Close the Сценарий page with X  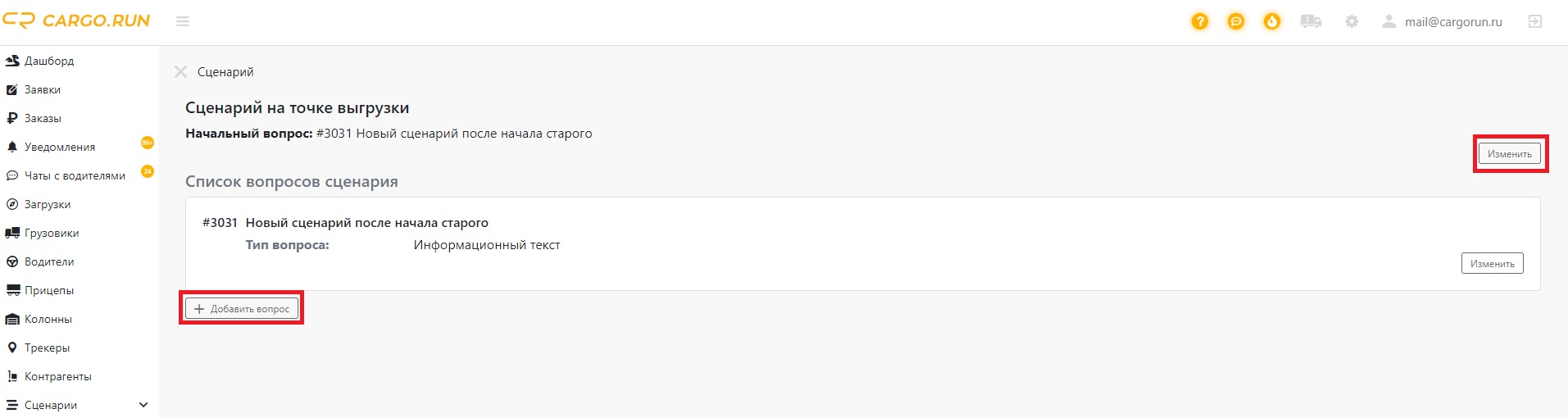tap(180, 72)
